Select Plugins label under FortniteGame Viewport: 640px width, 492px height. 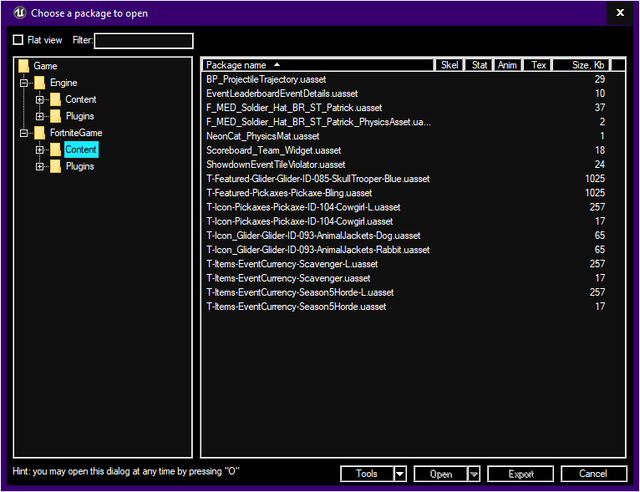80,166
